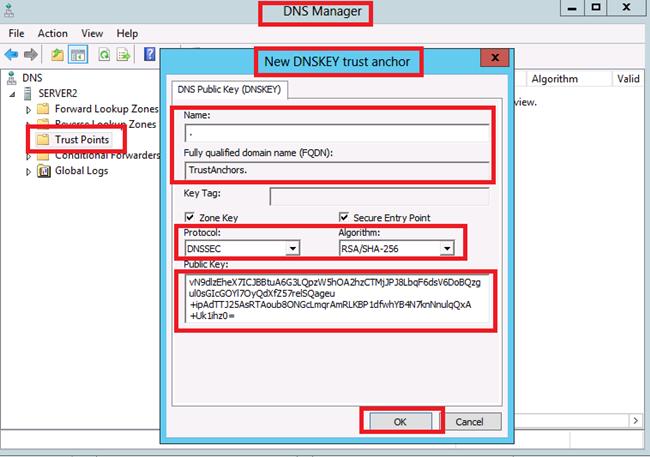Open the Action menu
The width and height of the screenshot is (650, 457).
point(52,33)
